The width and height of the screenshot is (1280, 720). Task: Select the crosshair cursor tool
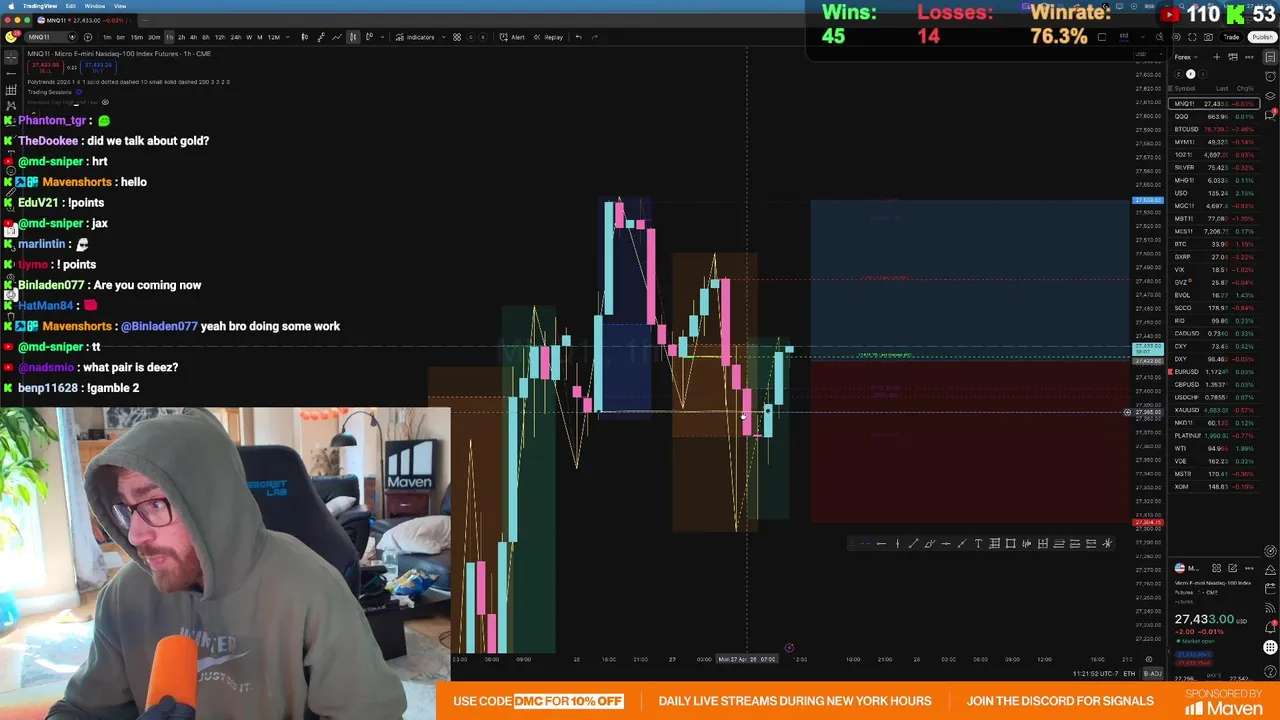coord(11,57)
